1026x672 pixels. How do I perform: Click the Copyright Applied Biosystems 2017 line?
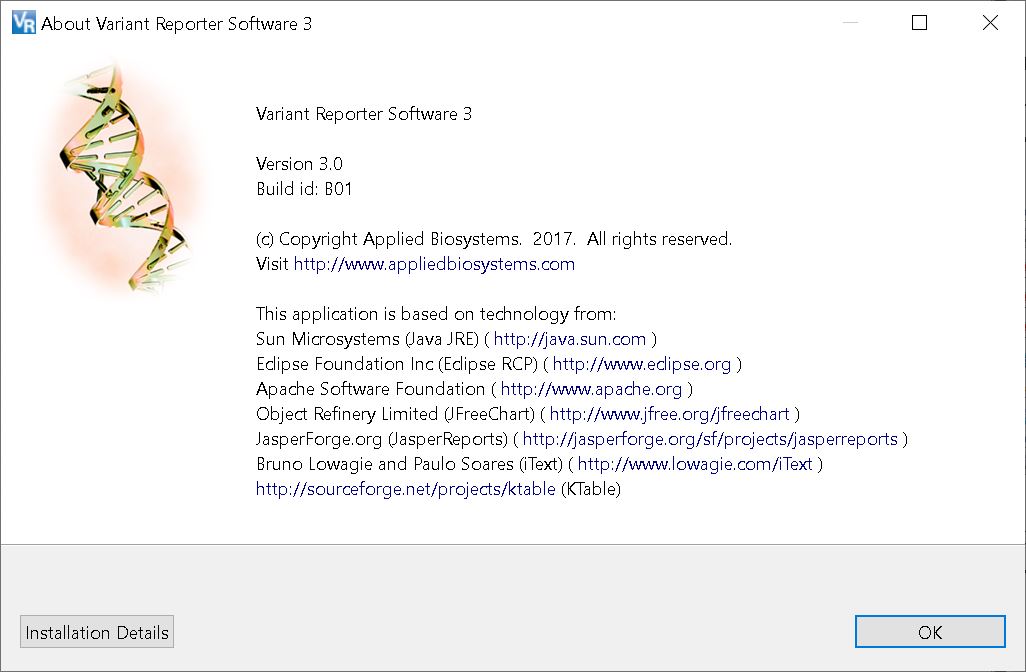[x=493, y=239]
